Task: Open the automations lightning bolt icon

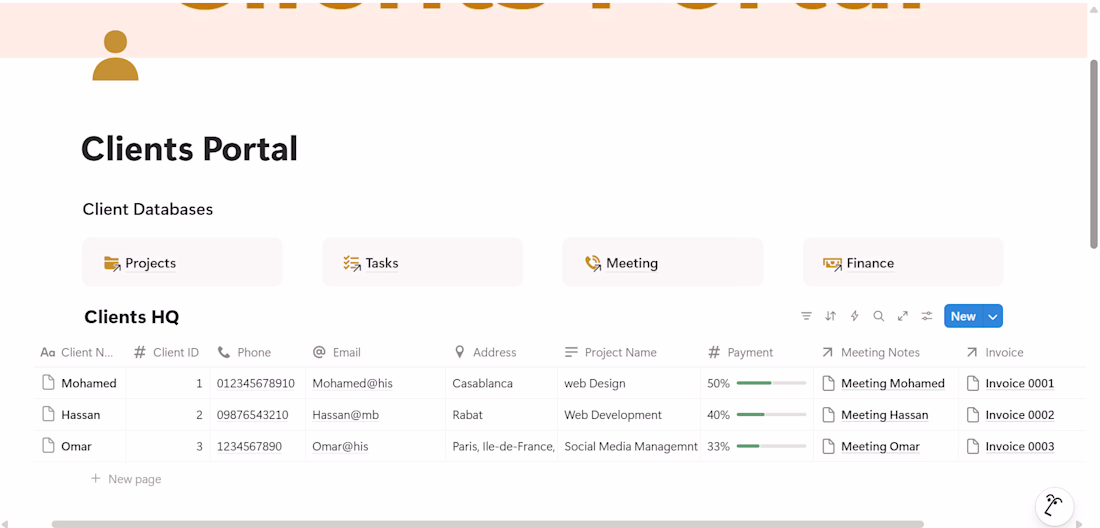Action: [x=854, y=316]
